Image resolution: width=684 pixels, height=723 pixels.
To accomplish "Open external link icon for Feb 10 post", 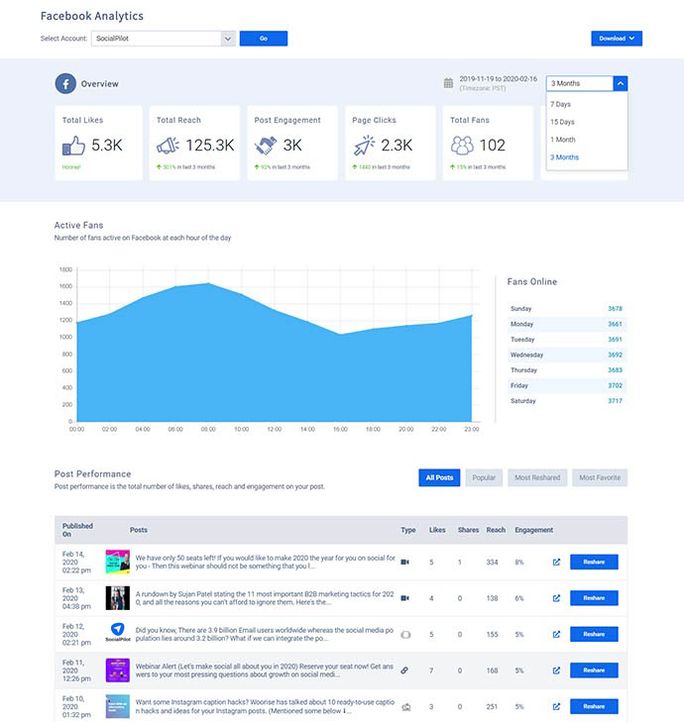I will click(x=556, y=706).
